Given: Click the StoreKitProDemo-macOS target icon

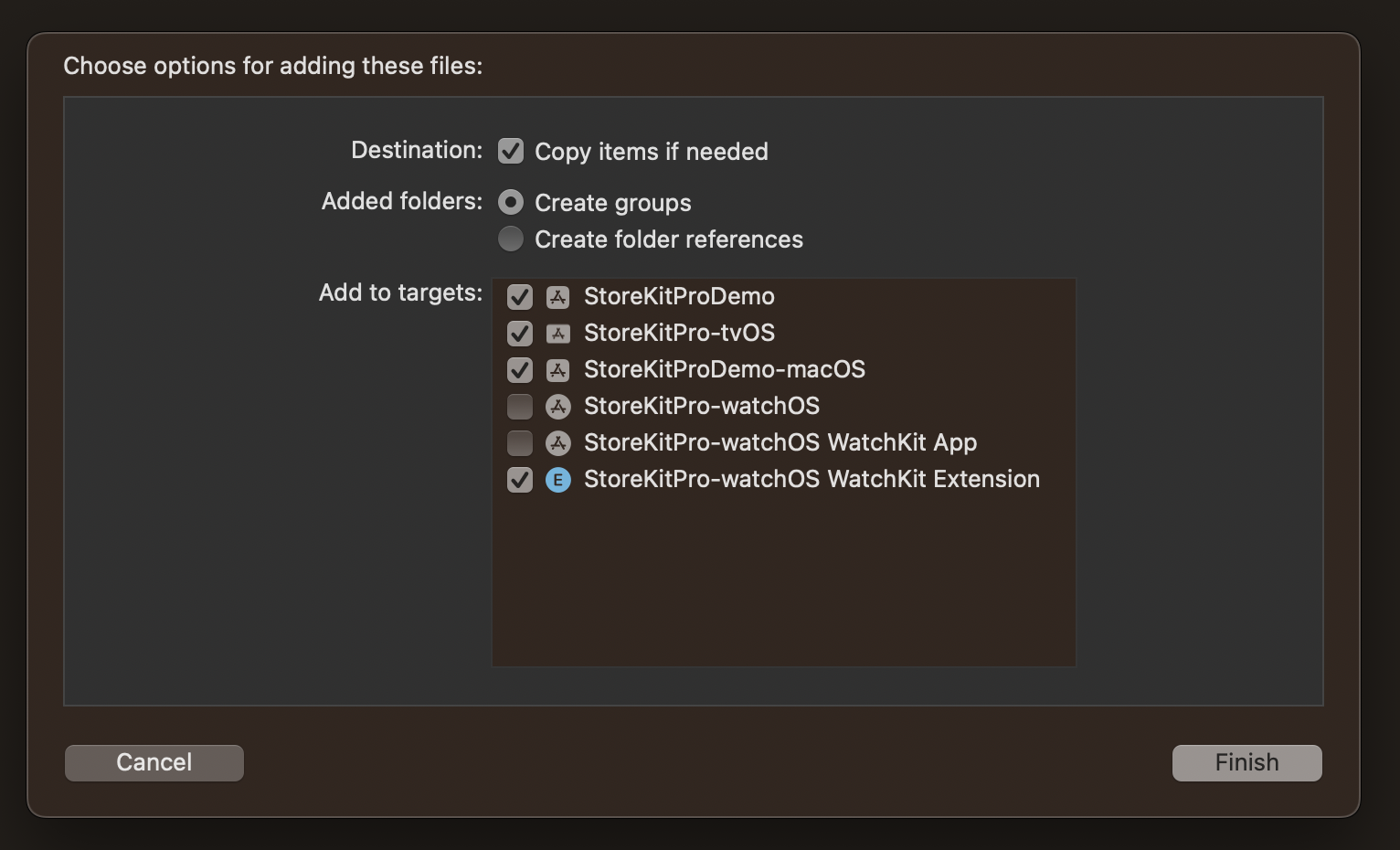Looking at the screenshot, I should [557, 370].
